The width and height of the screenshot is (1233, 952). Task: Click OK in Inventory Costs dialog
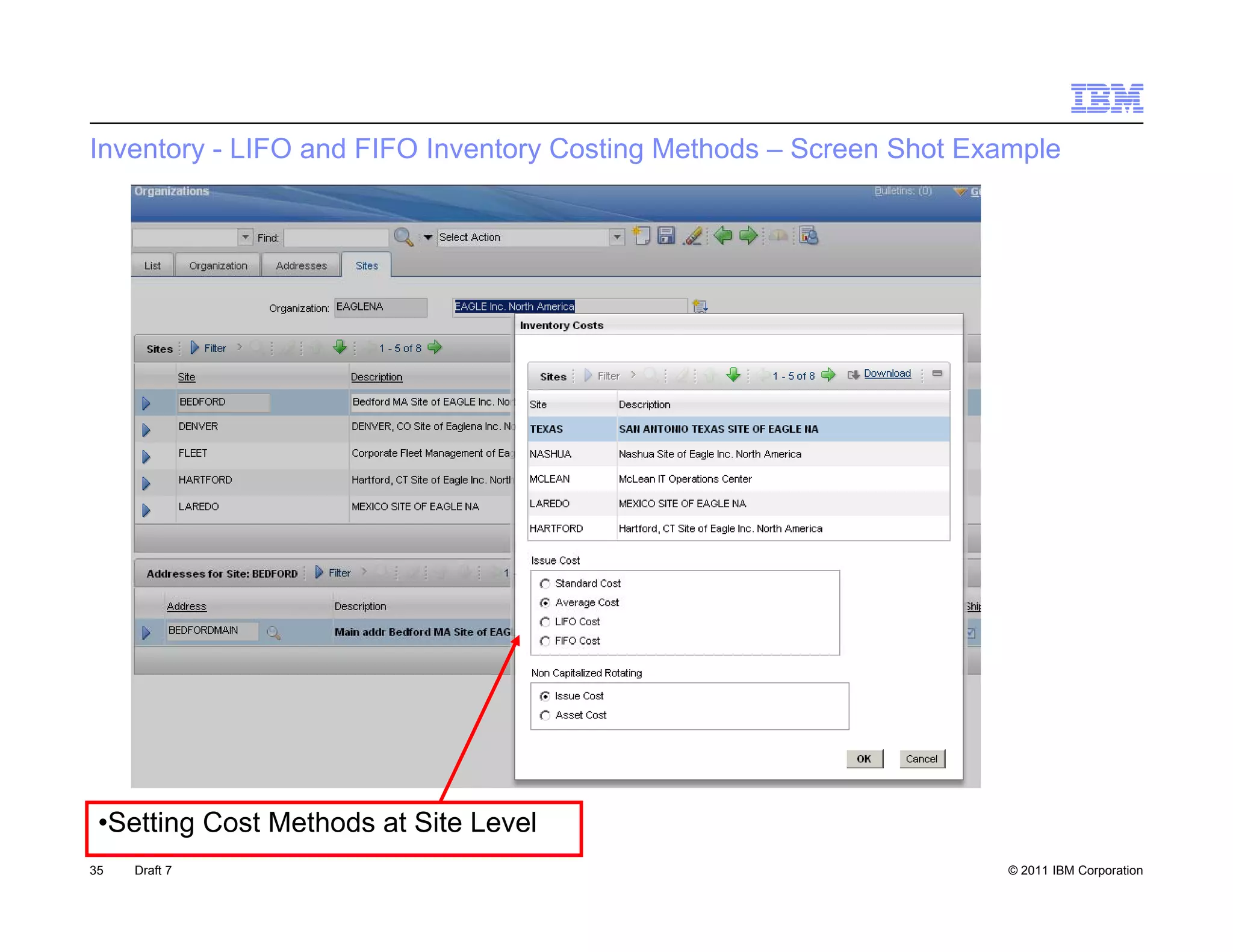click(865, 759)
